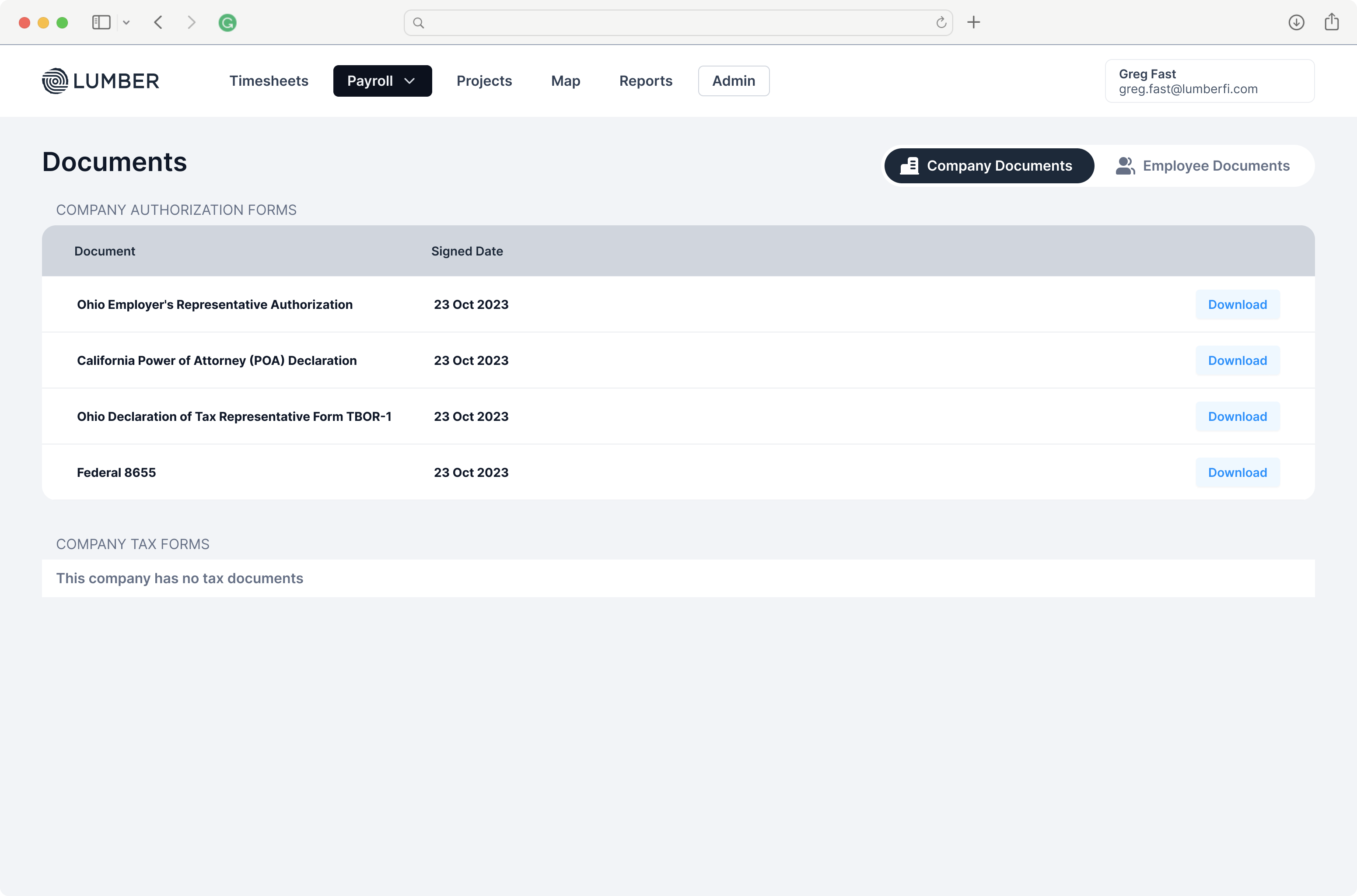This screenshot has width=1357, height=896.
Task: Toggle the browser sidebar icon
Action: pyautogui.click(x=101, y=22)
